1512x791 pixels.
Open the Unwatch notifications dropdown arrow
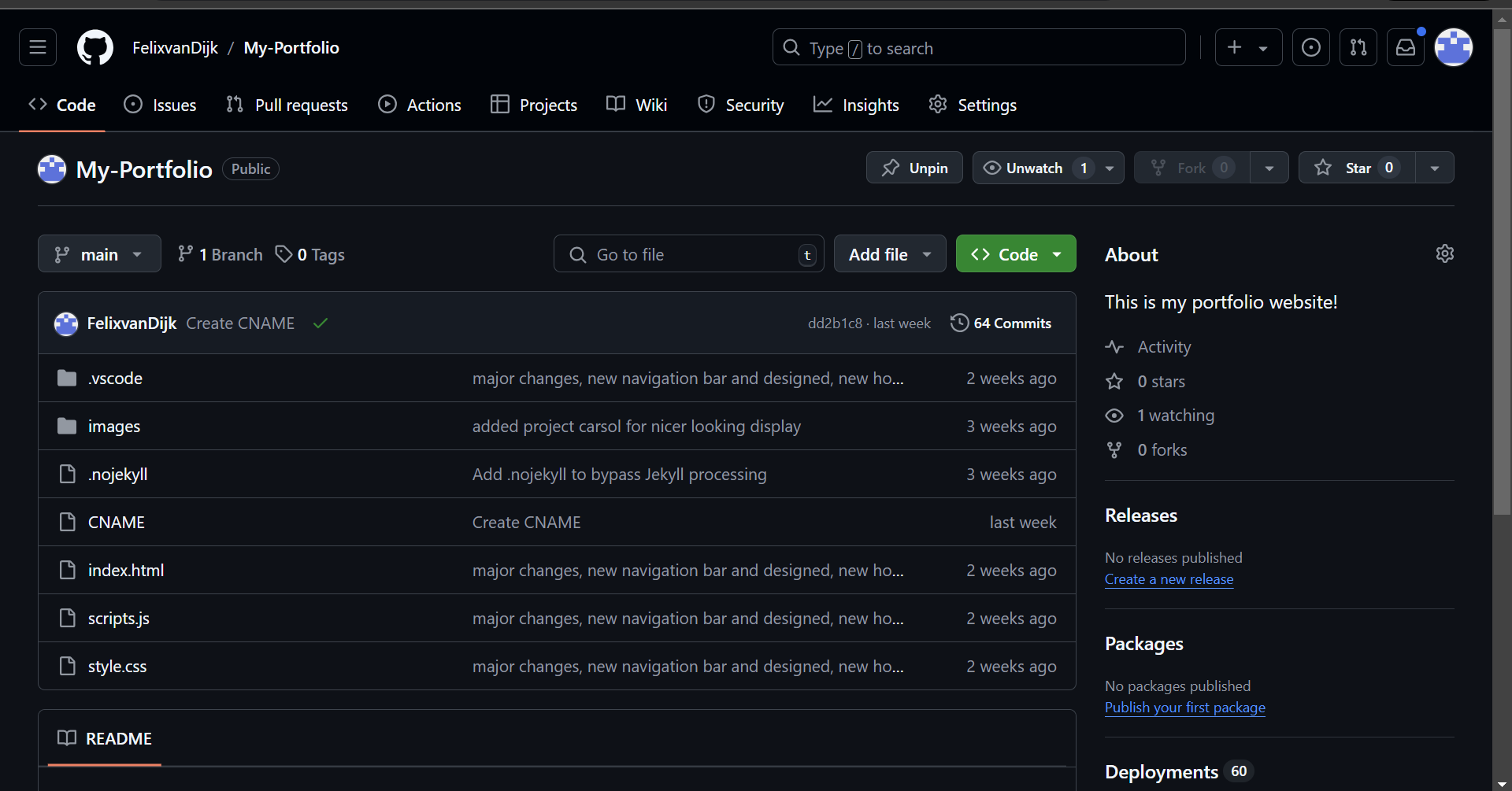(x=1110, y=168)
